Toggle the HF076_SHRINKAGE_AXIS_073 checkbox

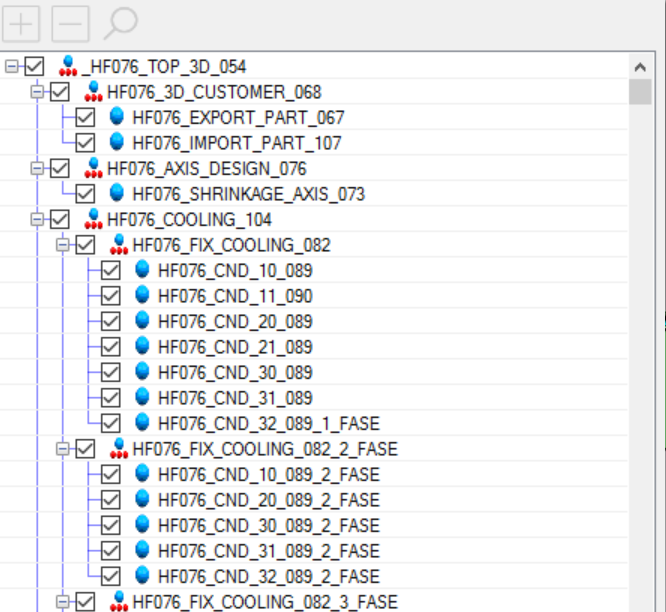(85, 194)
